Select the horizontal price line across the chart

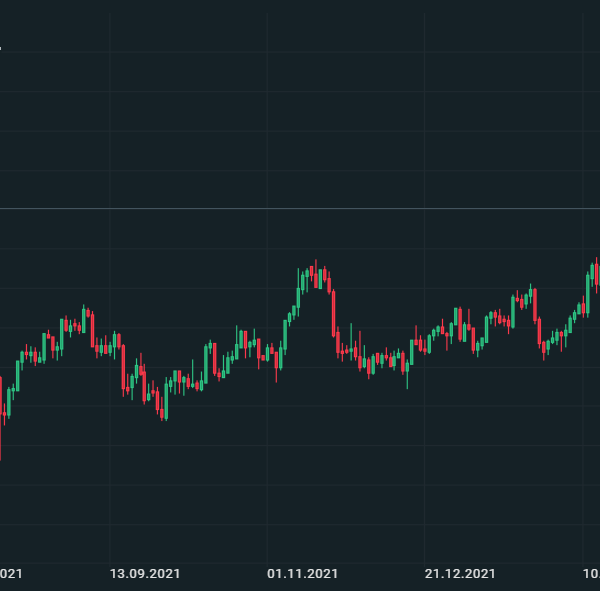point(300,209)
